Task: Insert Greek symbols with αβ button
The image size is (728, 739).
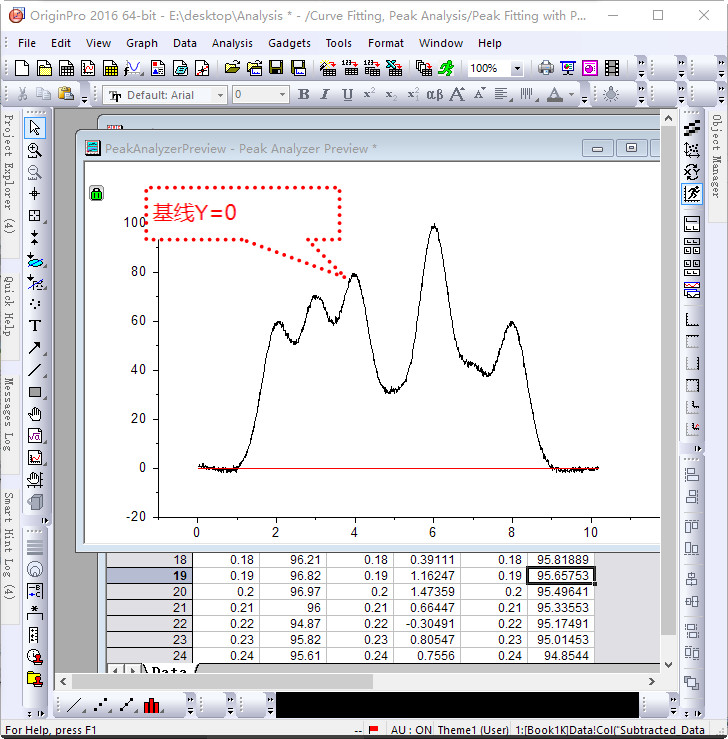Action: [x=434, y=95]
